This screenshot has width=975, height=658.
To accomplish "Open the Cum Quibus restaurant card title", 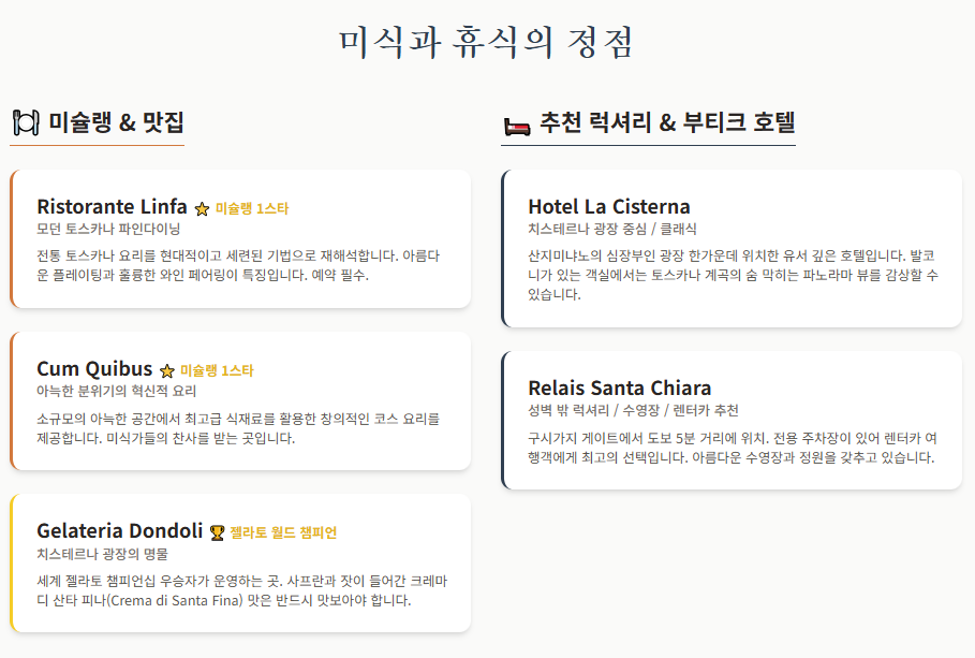I will (95, 369).
